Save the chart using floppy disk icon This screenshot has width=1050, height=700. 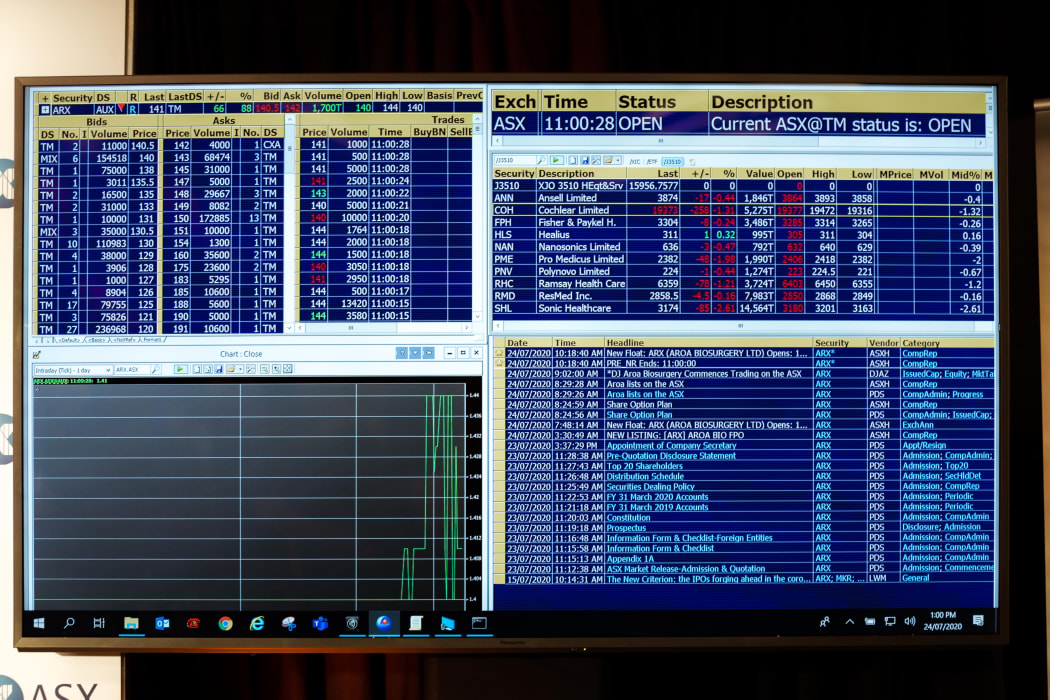(218, 369)
